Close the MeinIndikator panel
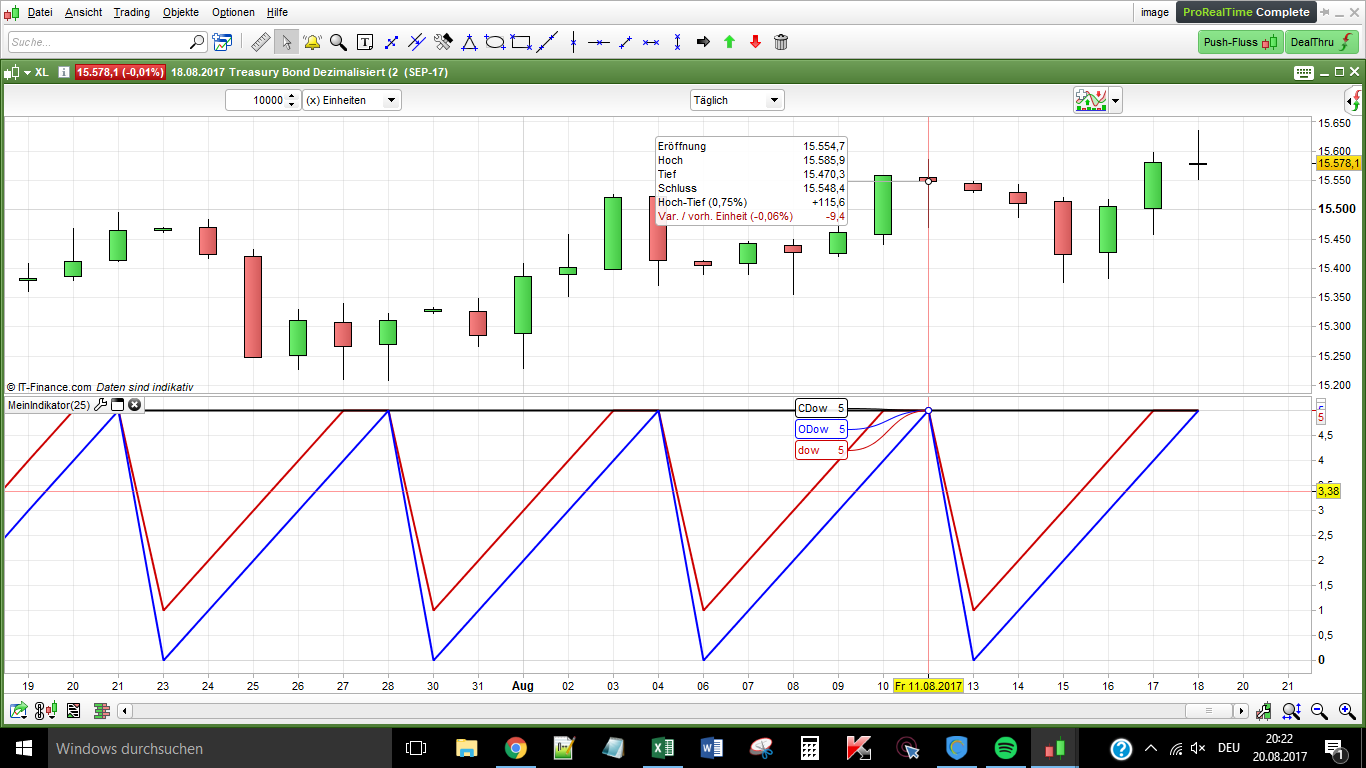The image size is (1366, 768). [134, 405]
